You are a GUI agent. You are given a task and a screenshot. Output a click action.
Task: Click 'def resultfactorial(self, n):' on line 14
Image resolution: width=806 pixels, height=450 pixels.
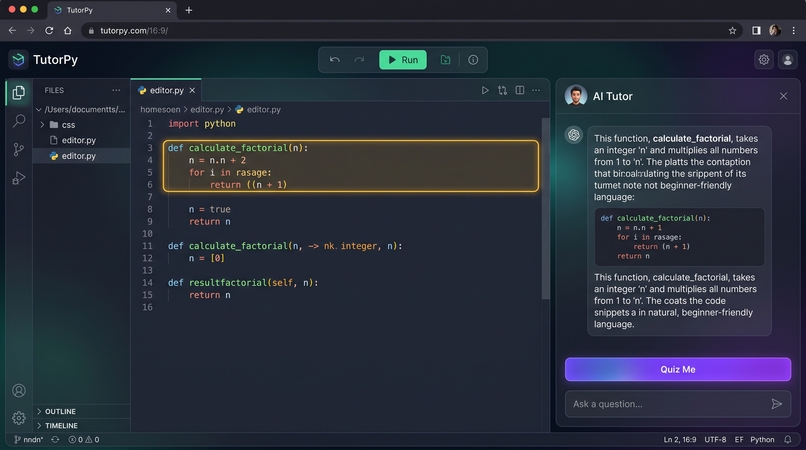click(243, 282)
